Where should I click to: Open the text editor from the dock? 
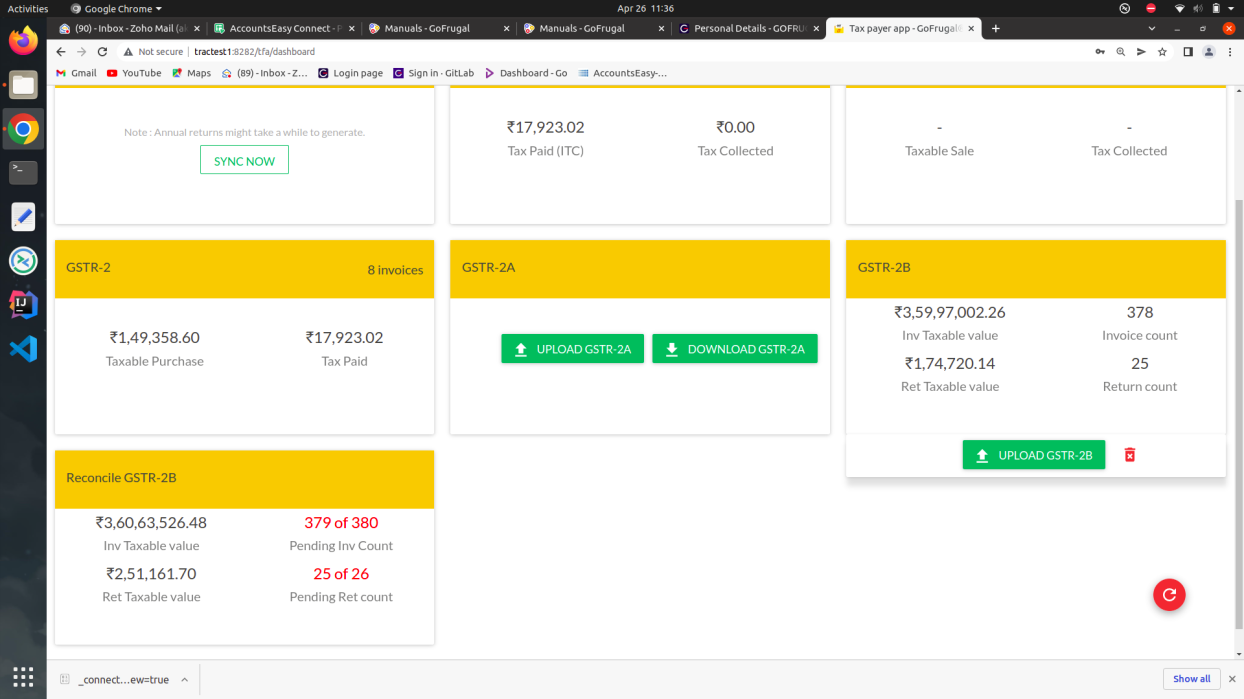point(23,216)
